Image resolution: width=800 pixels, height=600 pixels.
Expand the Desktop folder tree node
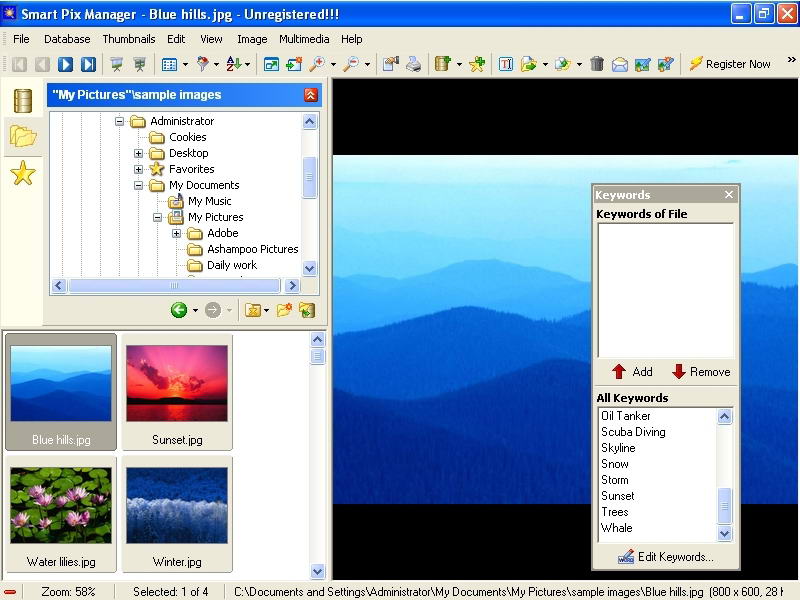pos(139,153)
